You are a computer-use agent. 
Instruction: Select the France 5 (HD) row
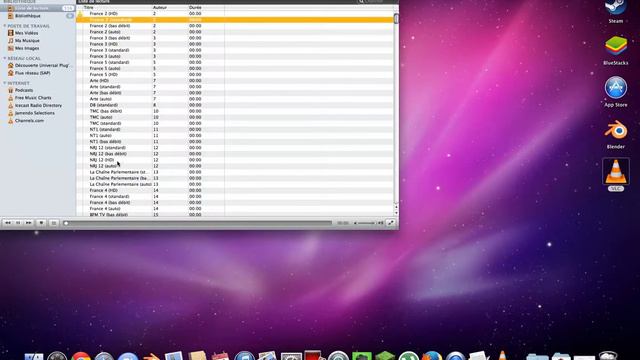pos(235,75)
